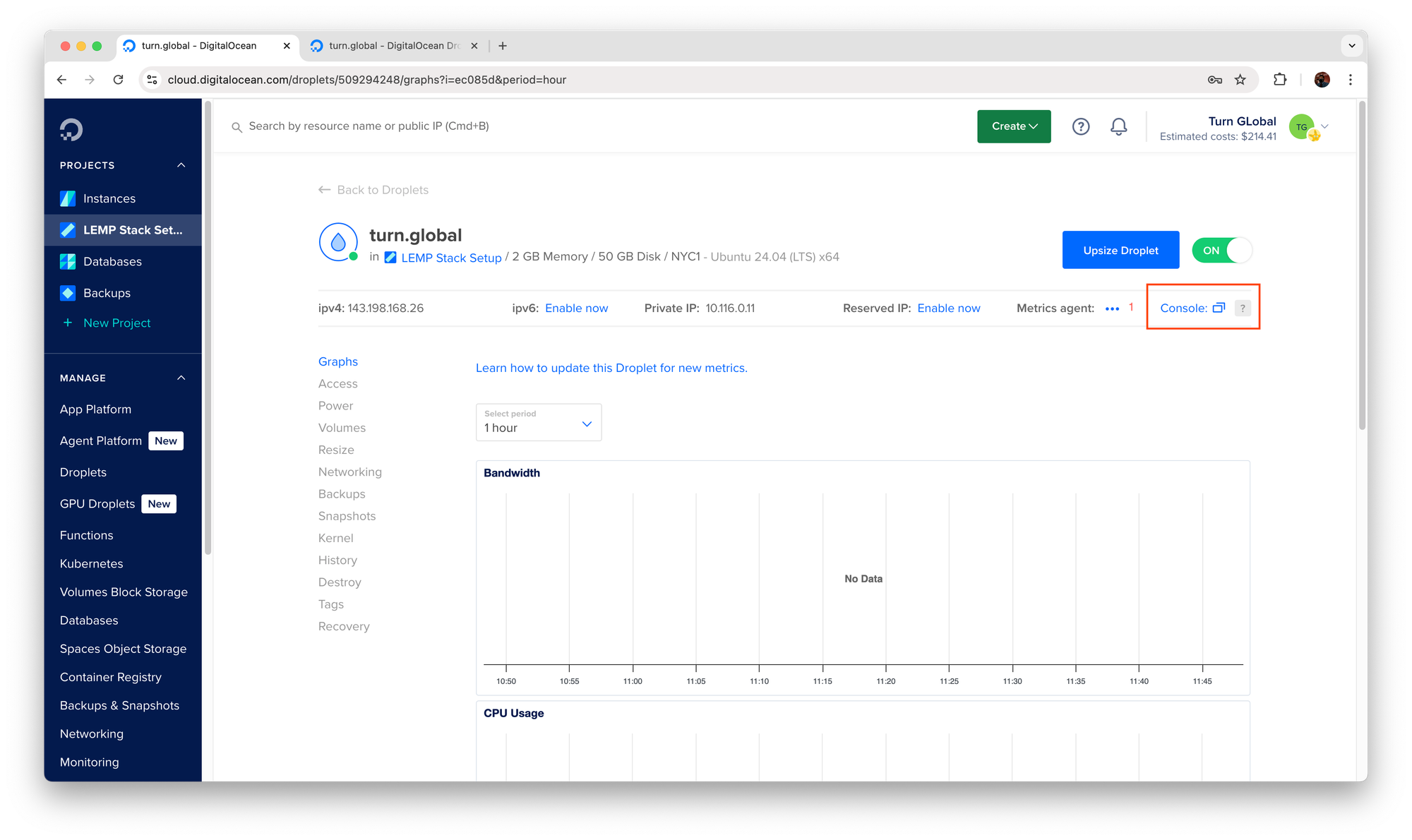This screenshot has height=840, width=1412.
Task: Open the Select period 1 hour dropdown
Action: click(539, 422)
